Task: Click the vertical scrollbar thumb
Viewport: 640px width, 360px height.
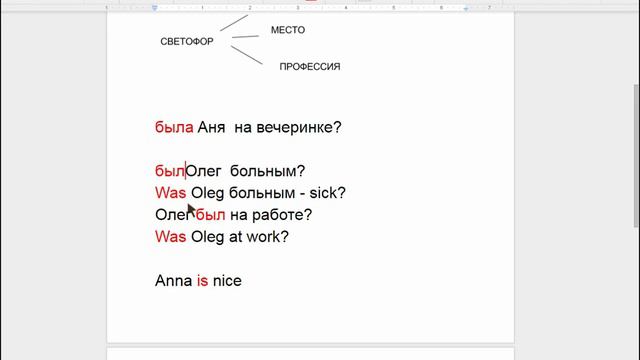Action: click(x=636, y=156)
